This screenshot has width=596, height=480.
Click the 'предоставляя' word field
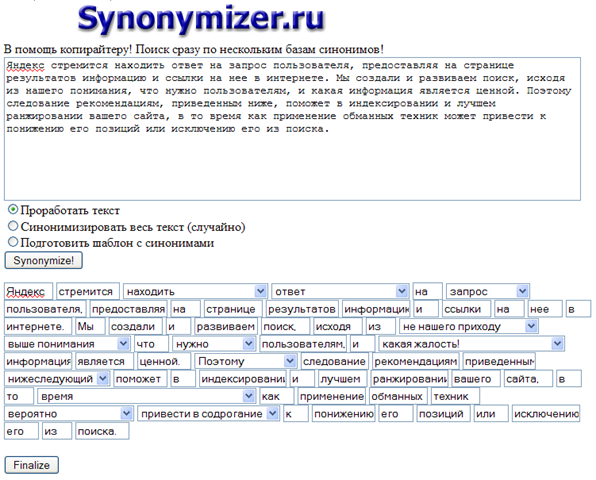(x=128, y=309)
